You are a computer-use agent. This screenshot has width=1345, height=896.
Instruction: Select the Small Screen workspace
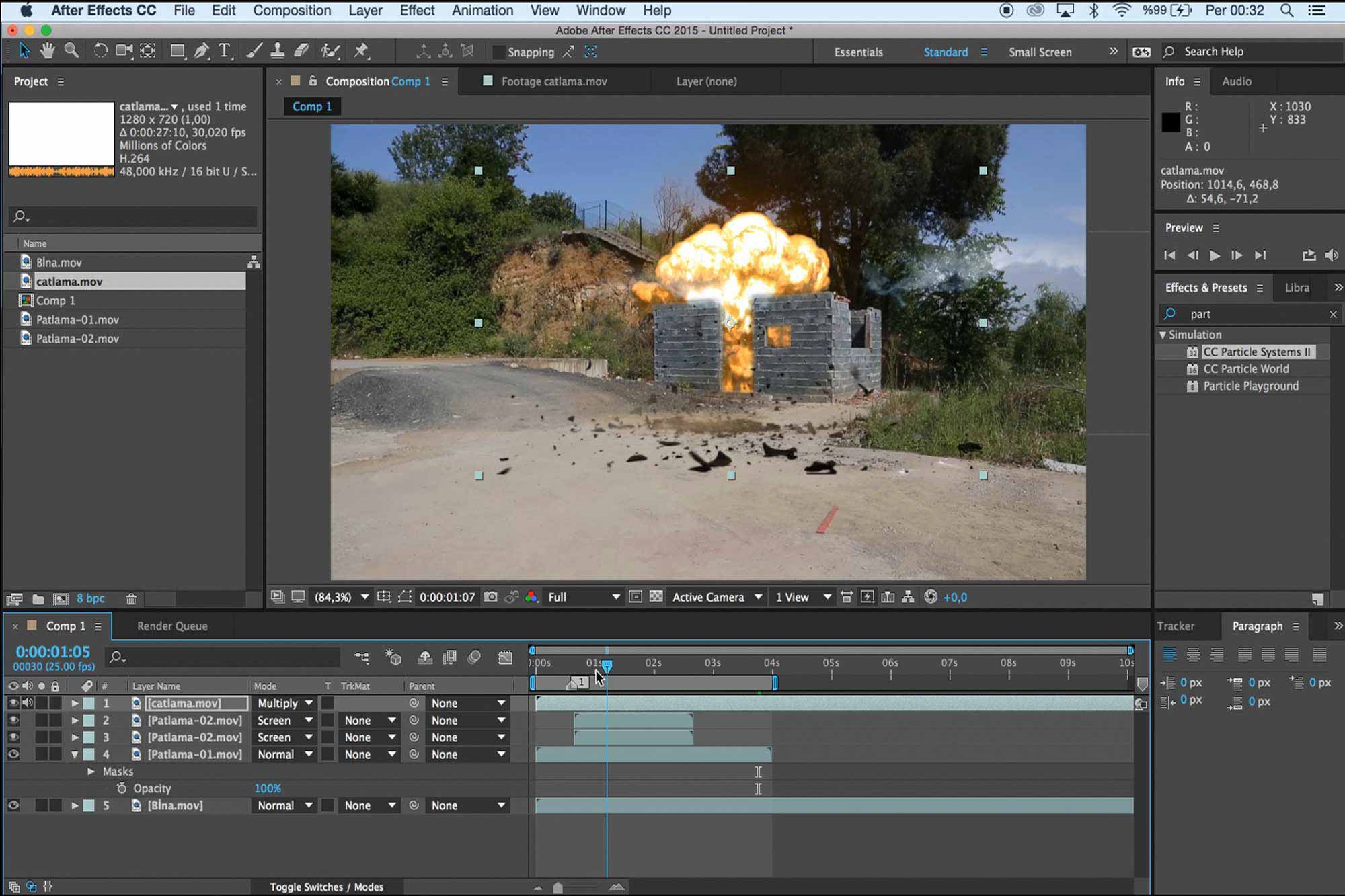(x=1040, y=52)
